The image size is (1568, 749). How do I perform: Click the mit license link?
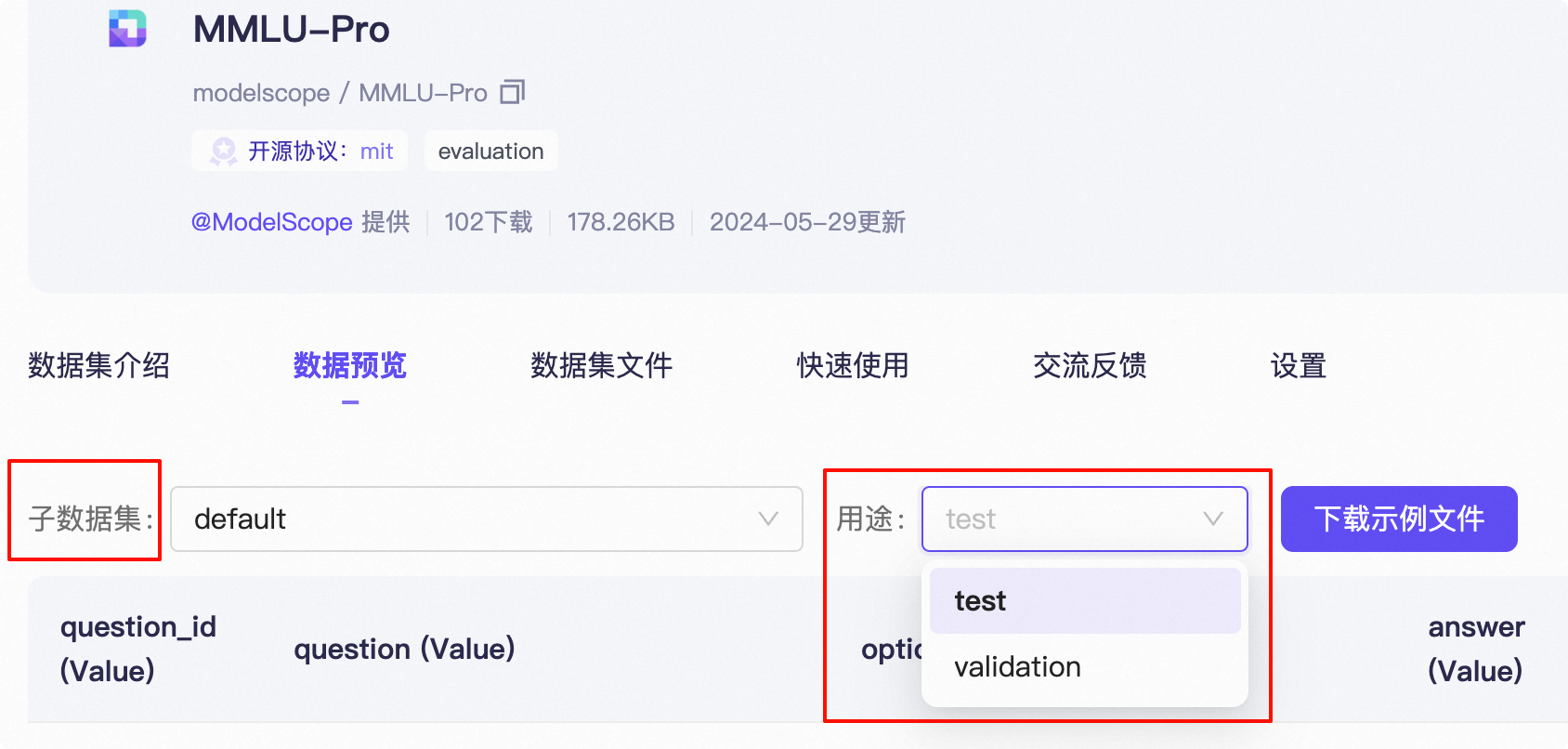point(376,151)
